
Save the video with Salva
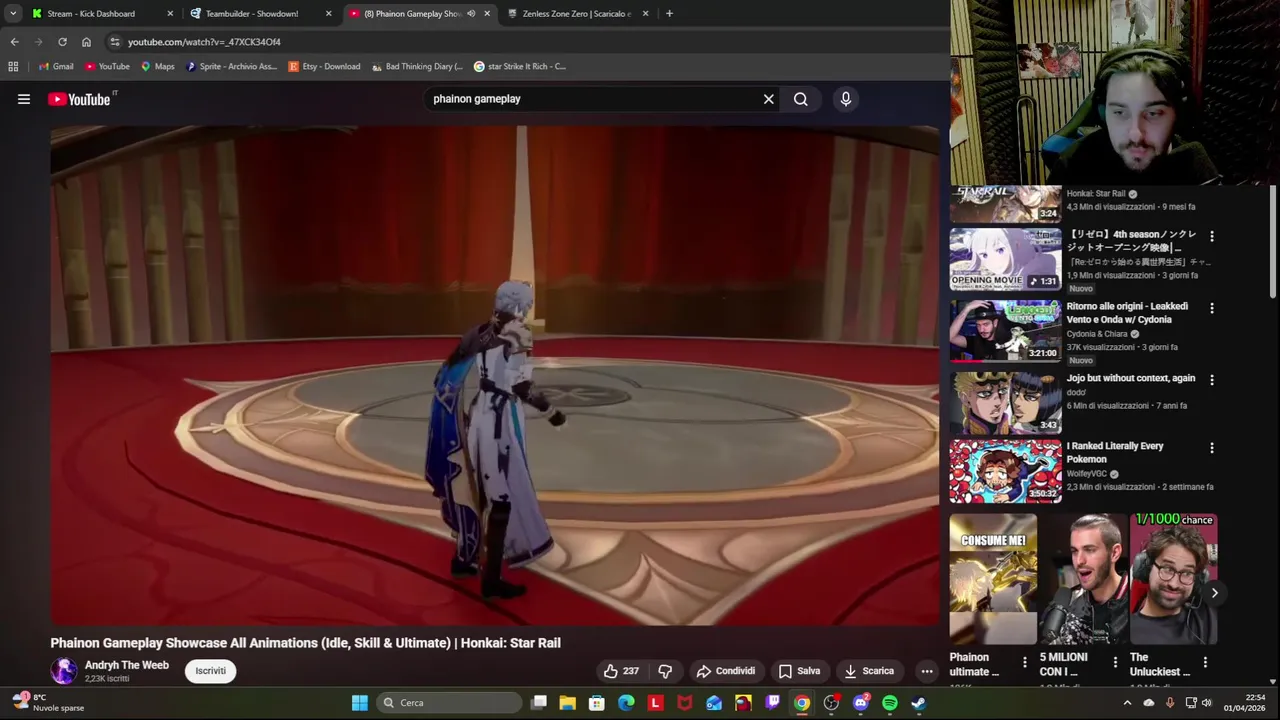tap(799, 671)
